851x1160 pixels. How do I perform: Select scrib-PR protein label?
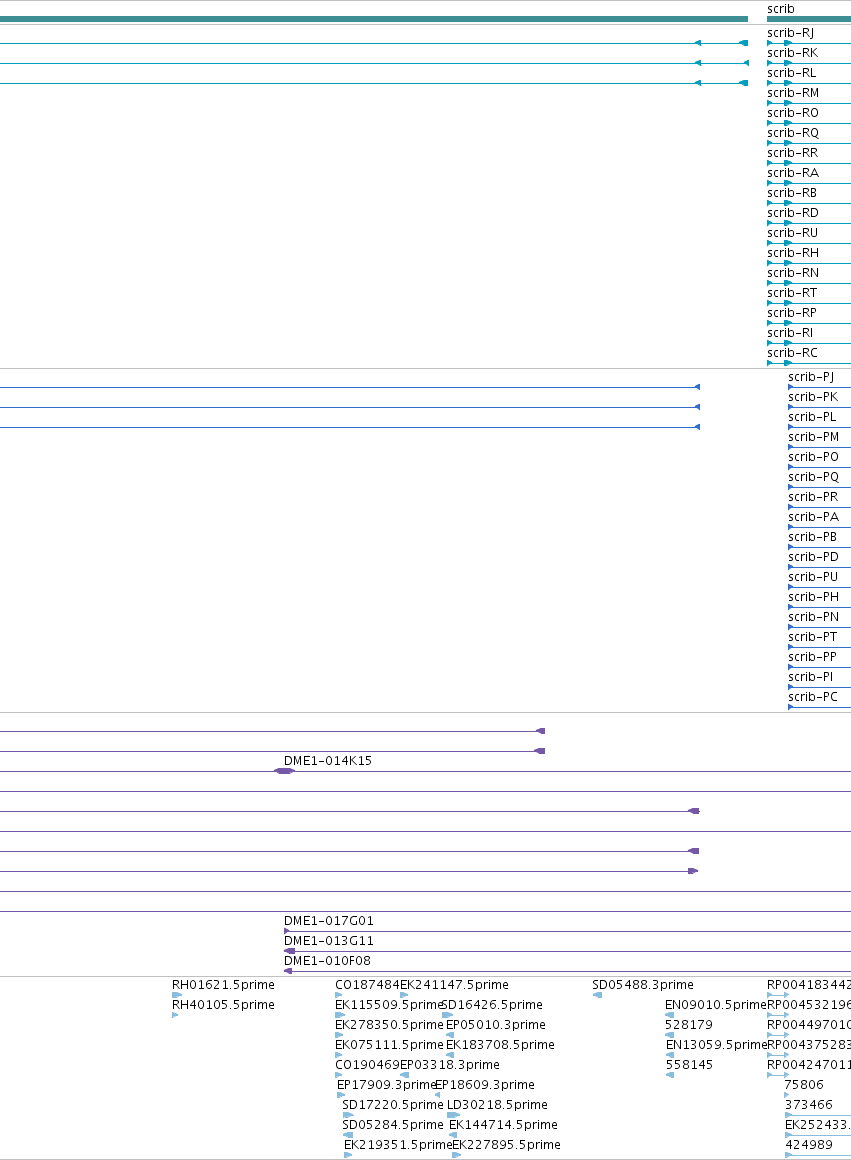813,496
